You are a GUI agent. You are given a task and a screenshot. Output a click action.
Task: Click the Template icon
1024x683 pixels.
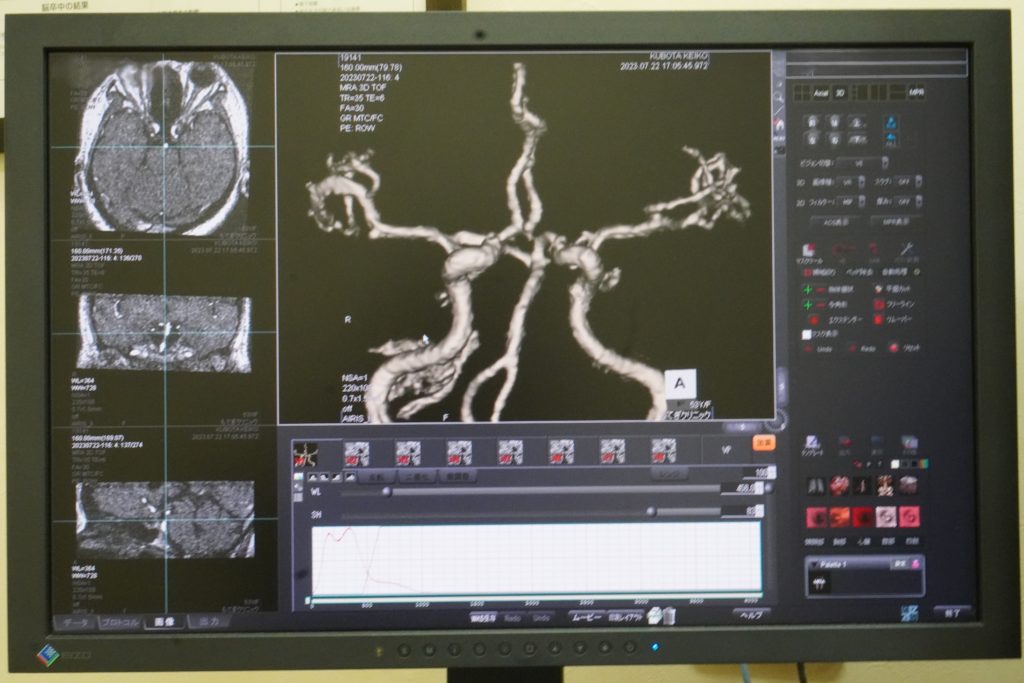pos(813,443)
